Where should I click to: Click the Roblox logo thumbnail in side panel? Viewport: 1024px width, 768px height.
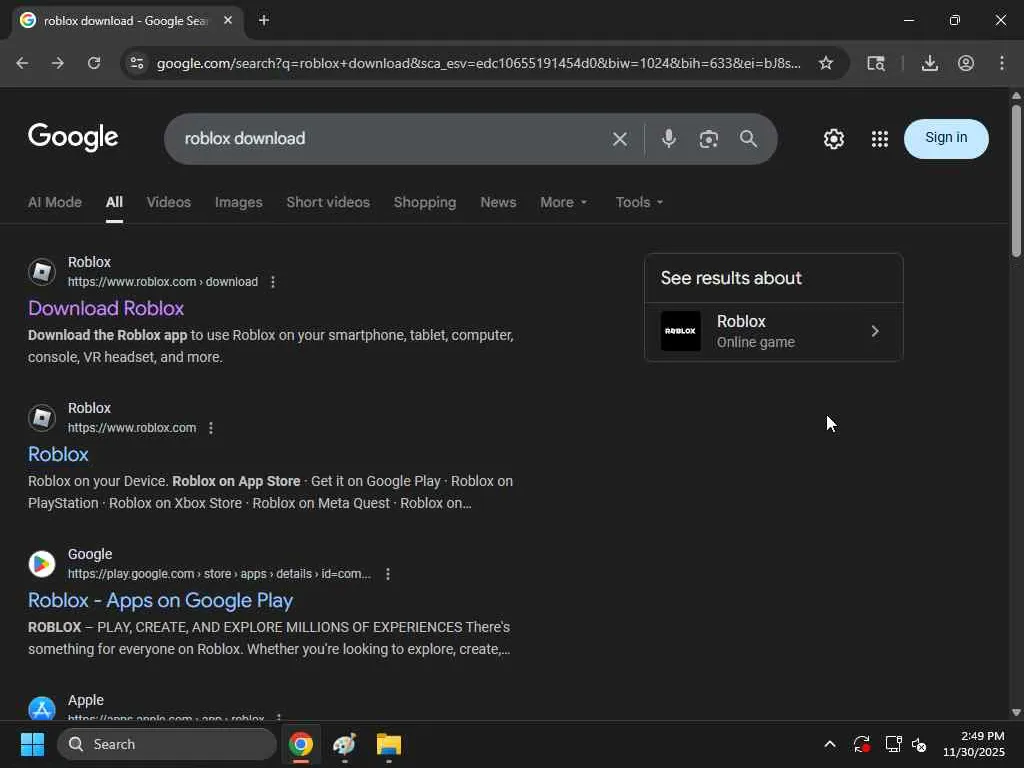pyautogui.click(x=680, y=331)
